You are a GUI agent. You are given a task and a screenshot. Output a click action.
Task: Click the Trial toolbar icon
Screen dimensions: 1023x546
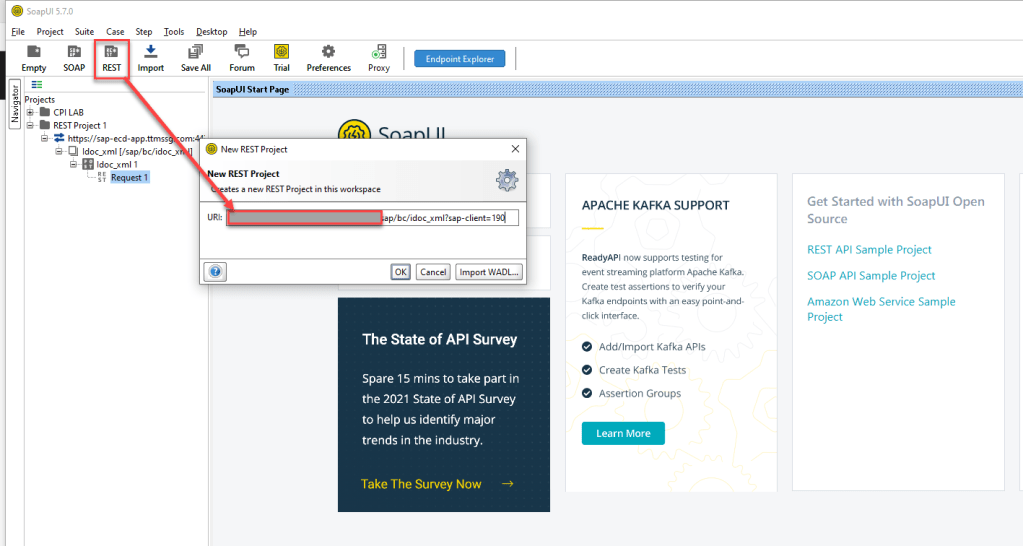click(281, 58)
